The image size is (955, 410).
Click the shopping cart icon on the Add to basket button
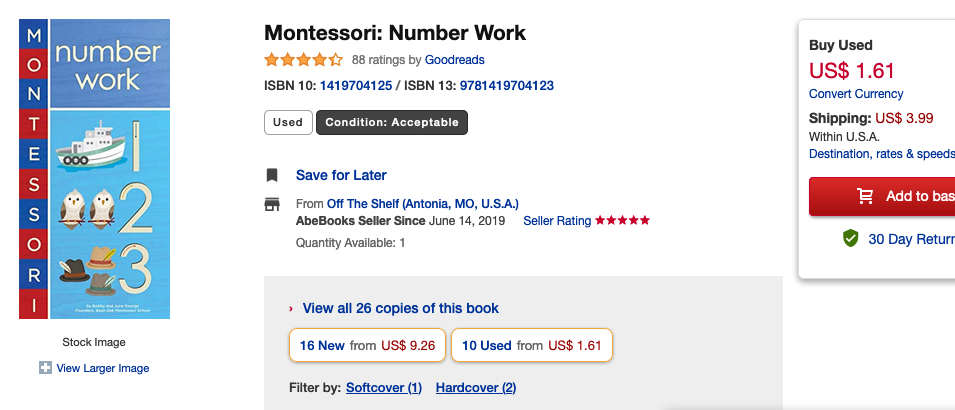coord(865,196)
